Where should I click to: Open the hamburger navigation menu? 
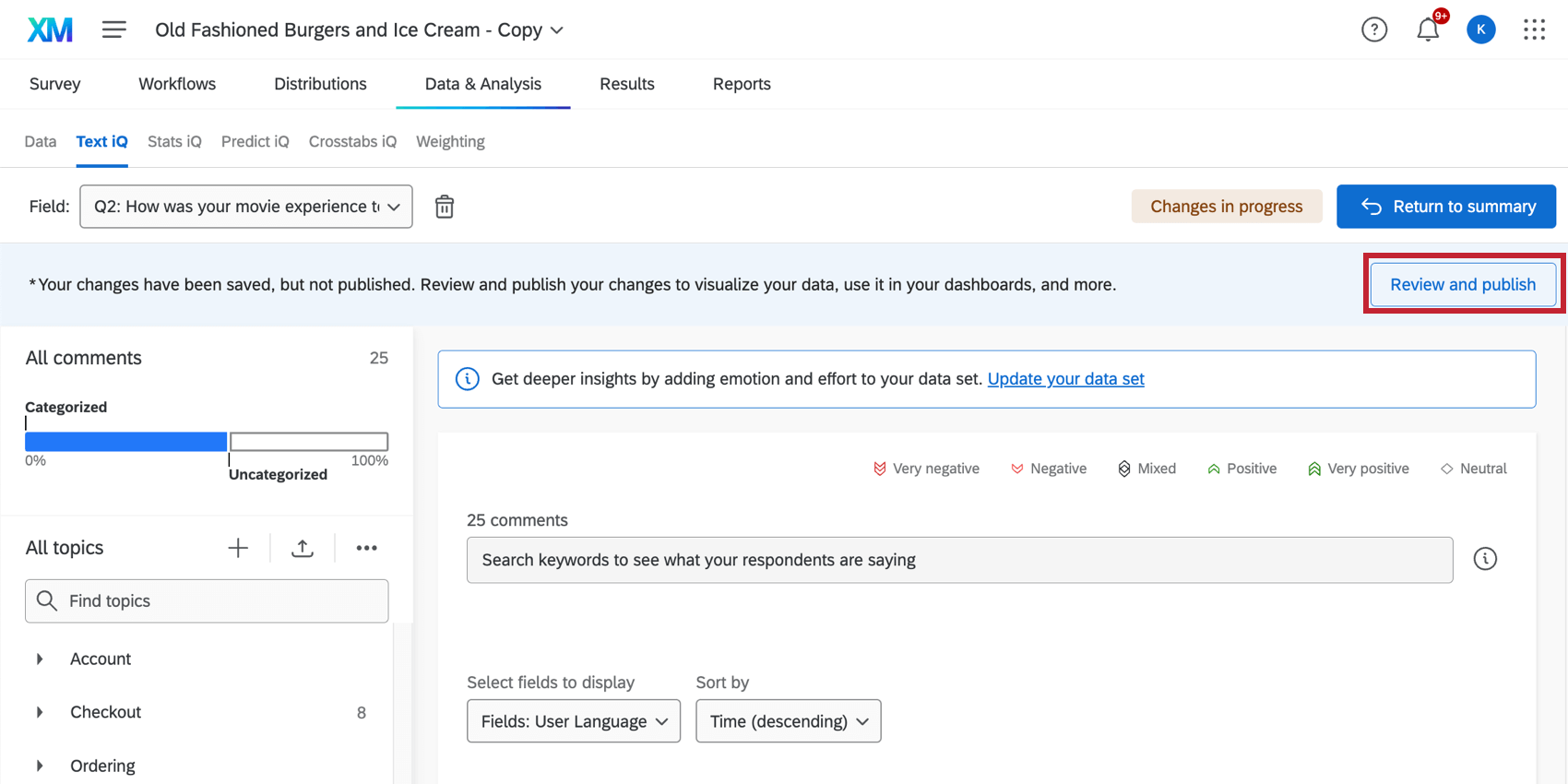click(114, 30)
